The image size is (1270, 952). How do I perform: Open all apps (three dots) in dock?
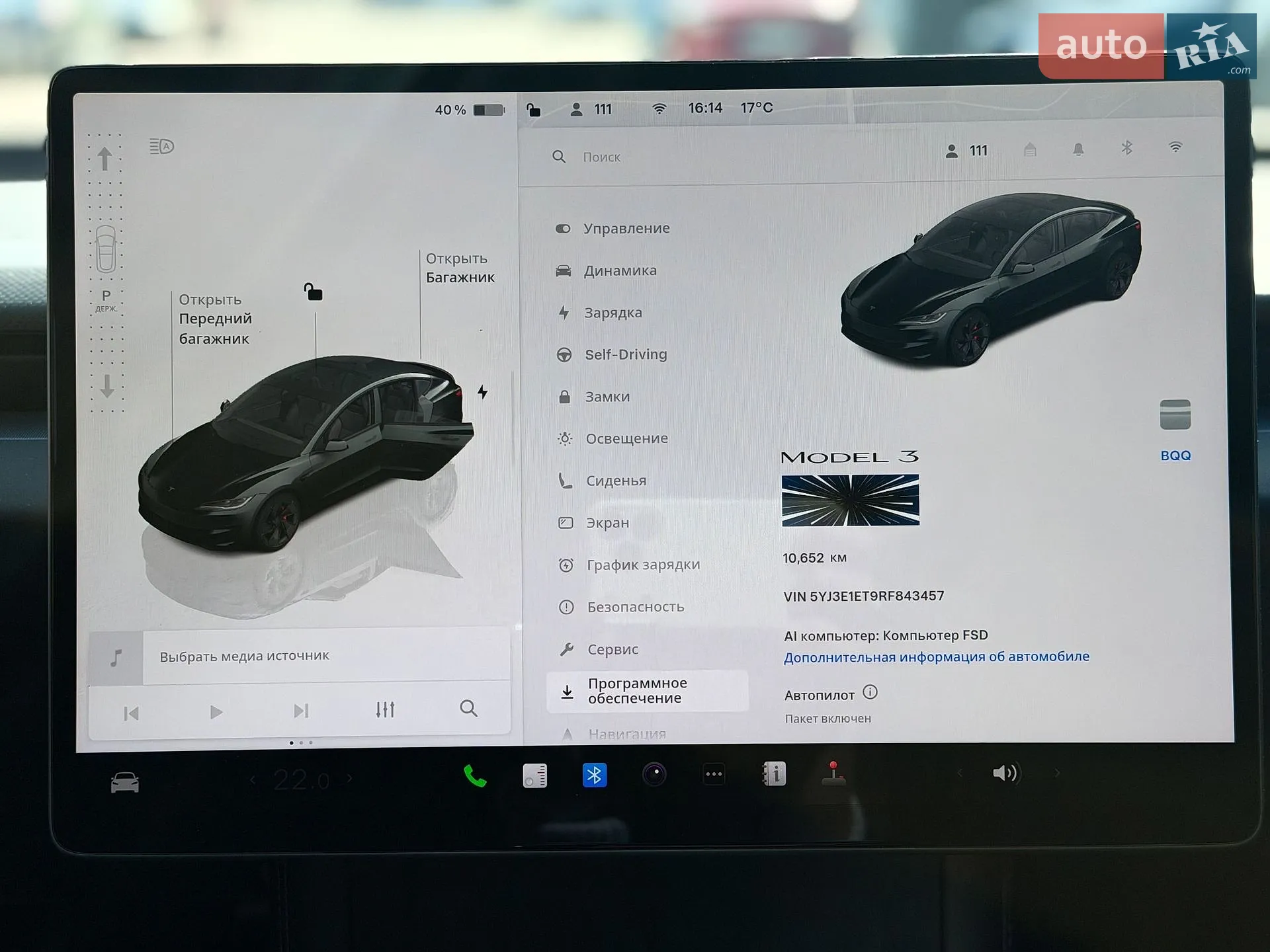714,774
